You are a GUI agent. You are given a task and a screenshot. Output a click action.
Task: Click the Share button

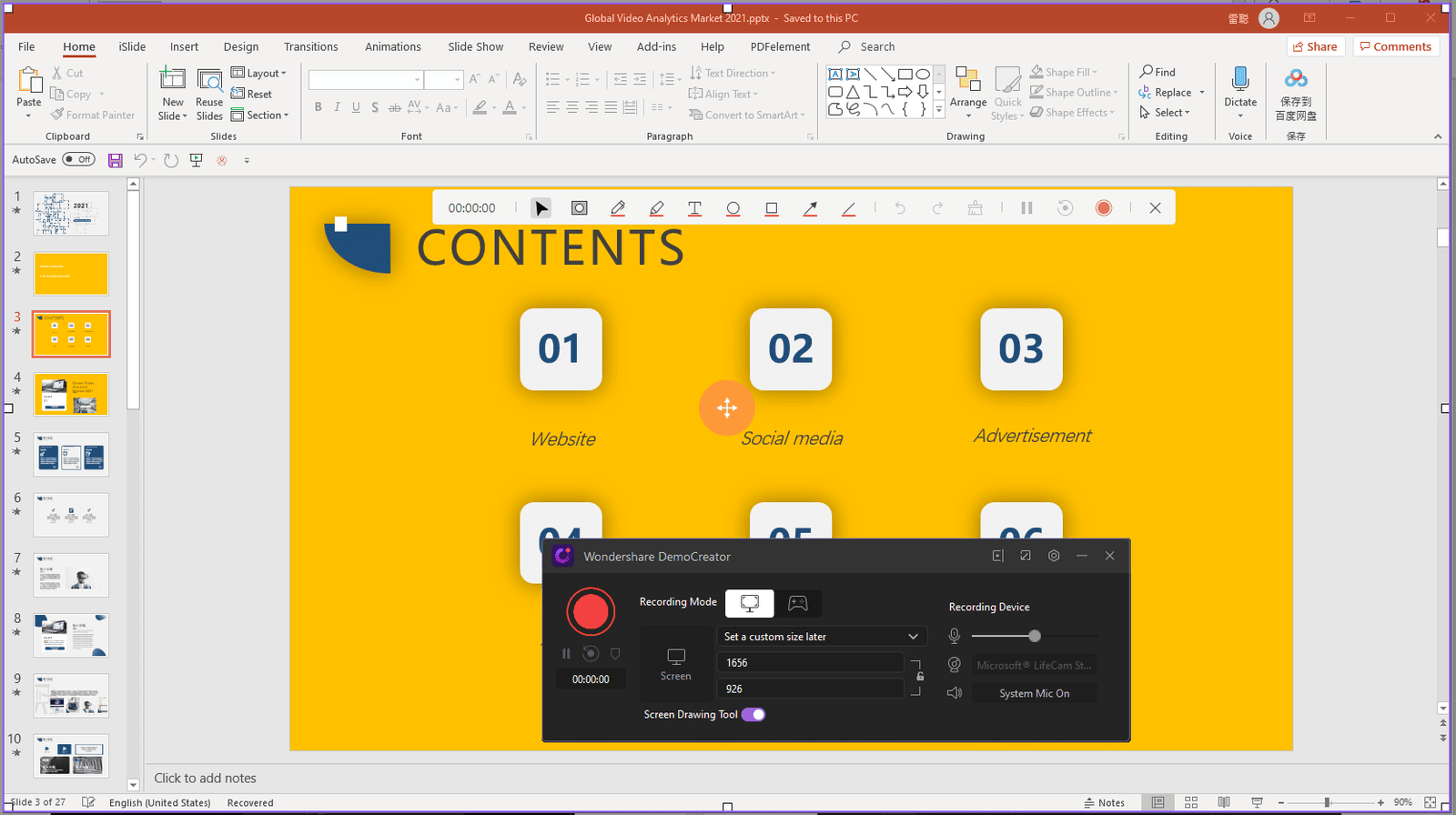point(1316,46)
